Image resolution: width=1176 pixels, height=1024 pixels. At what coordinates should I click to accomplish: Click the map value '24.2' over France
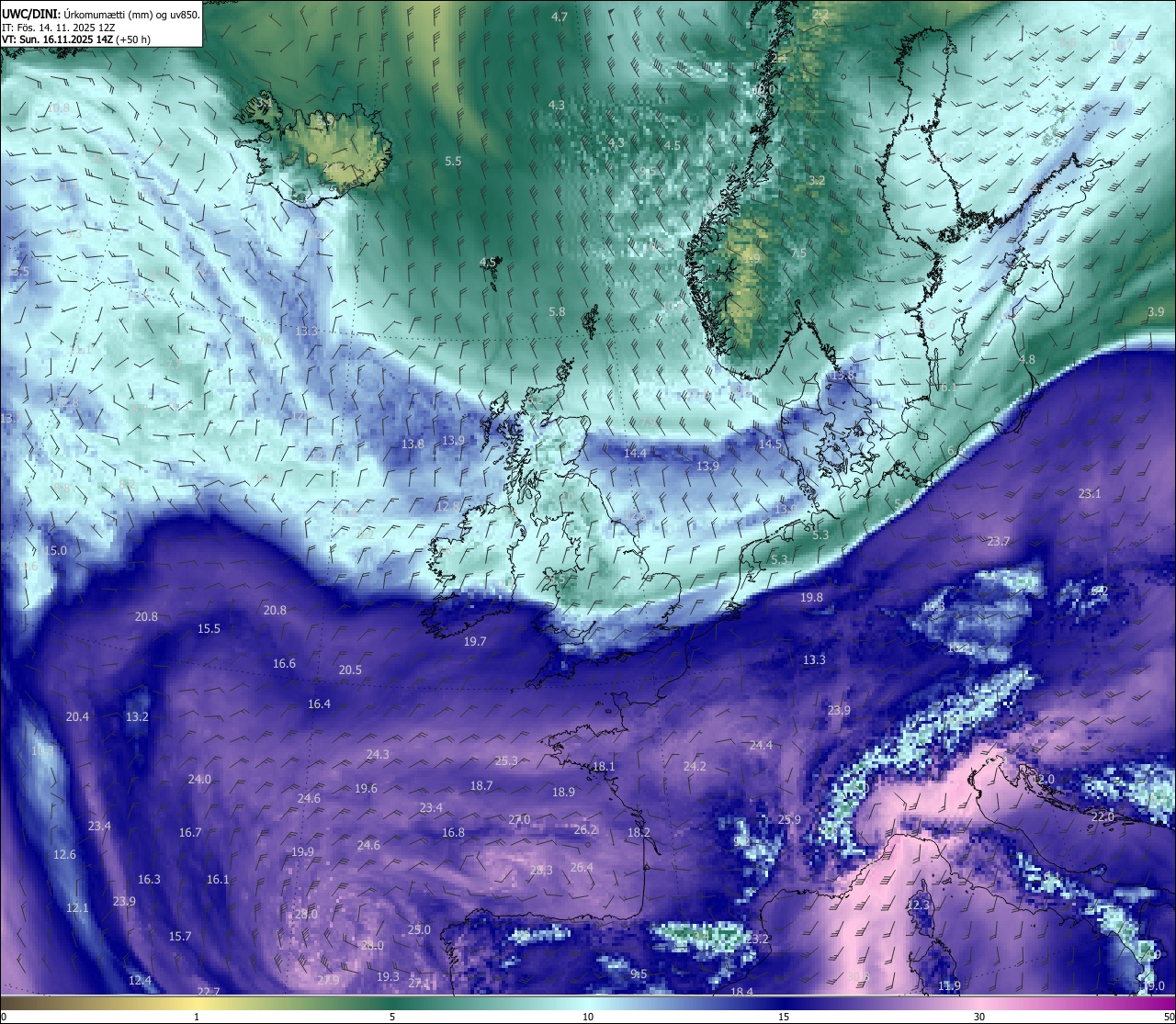click(695, 766)
